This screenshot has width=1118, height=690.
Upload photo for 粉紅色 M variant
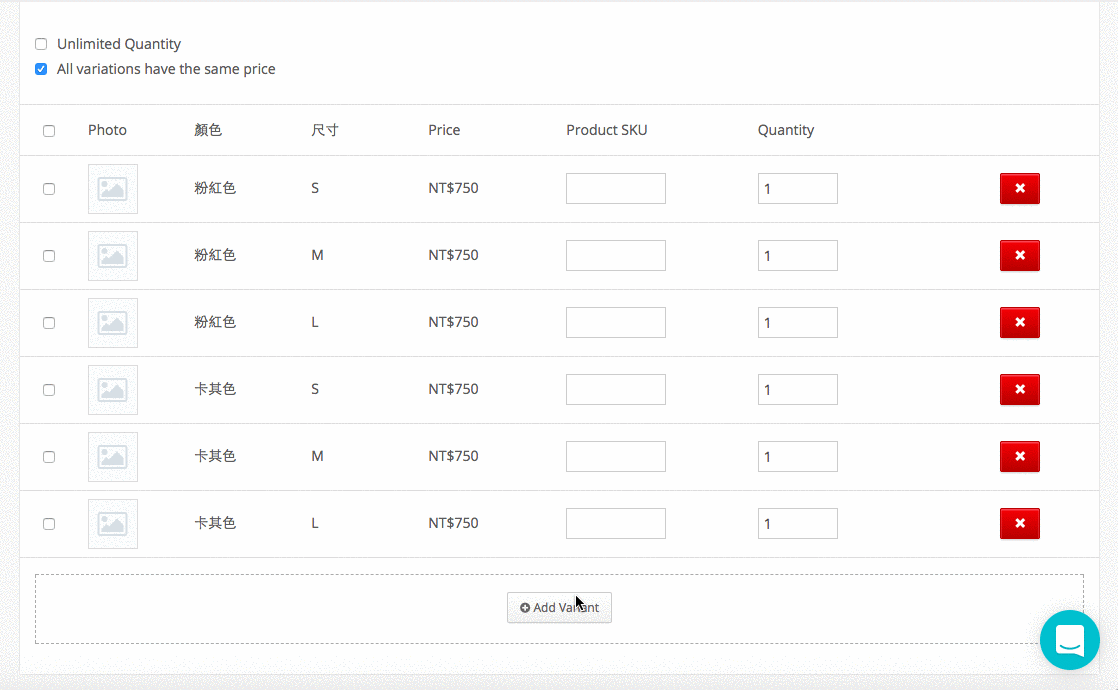(x=113, y=256)
